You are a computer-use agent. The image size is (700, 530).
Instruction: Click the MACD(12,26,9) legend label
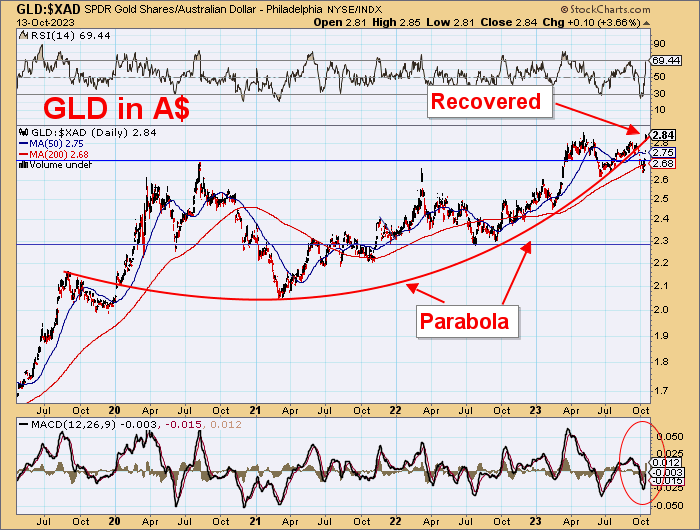tap(73, 425)
